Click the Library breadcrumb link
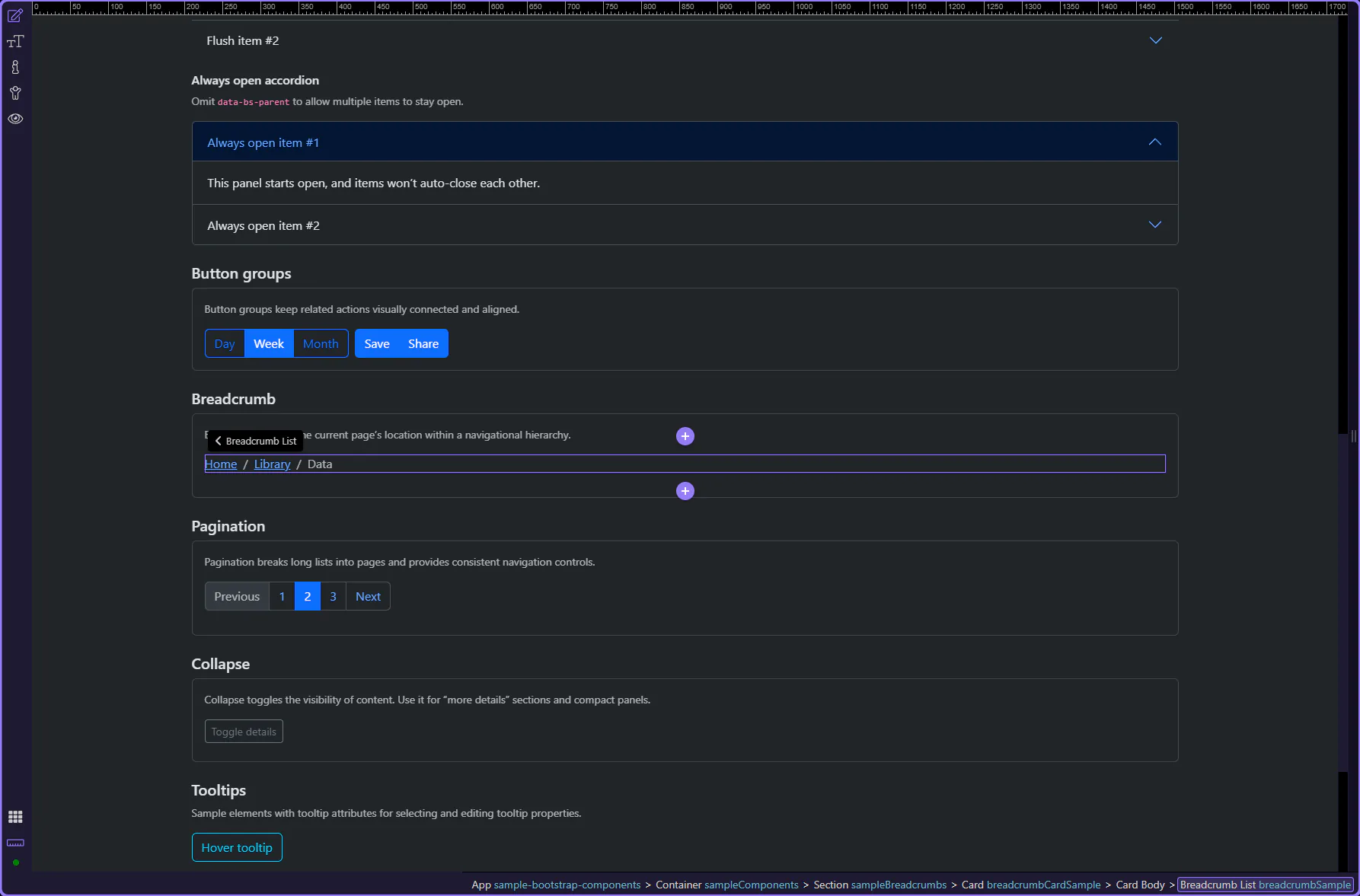 (x=272, y=464)
